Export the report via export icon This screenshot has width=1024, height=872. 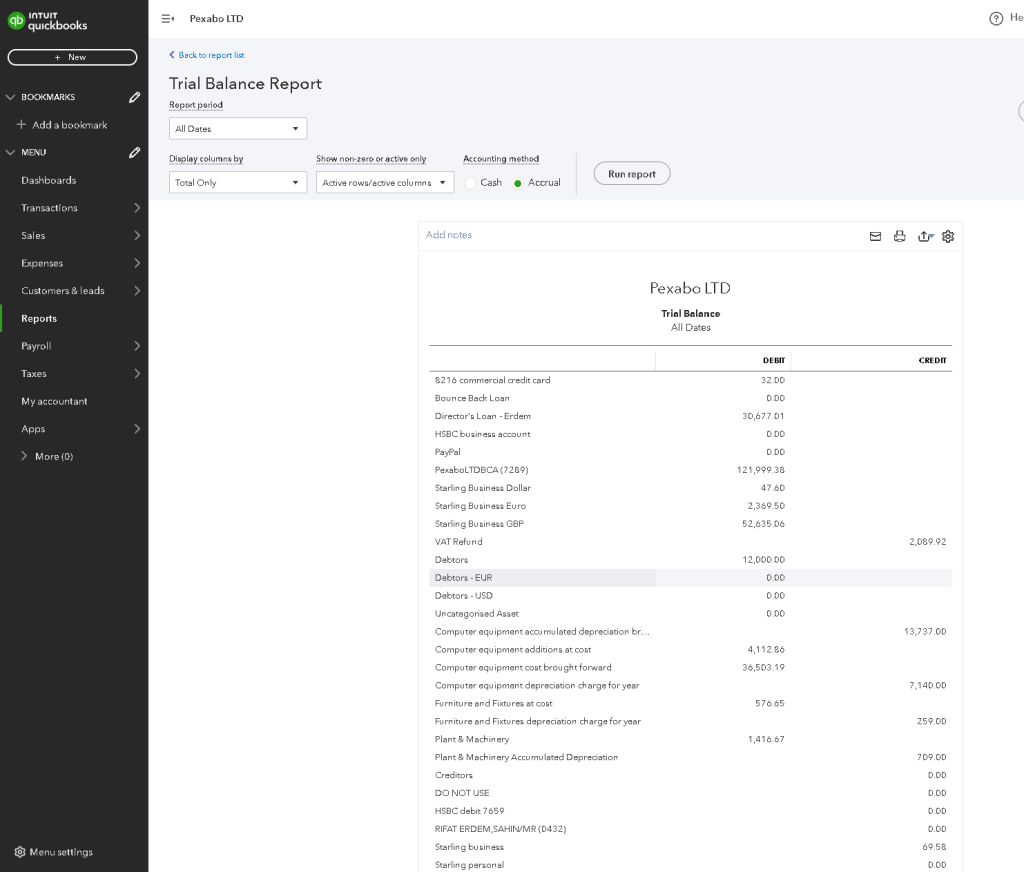[x=925, y=236]
